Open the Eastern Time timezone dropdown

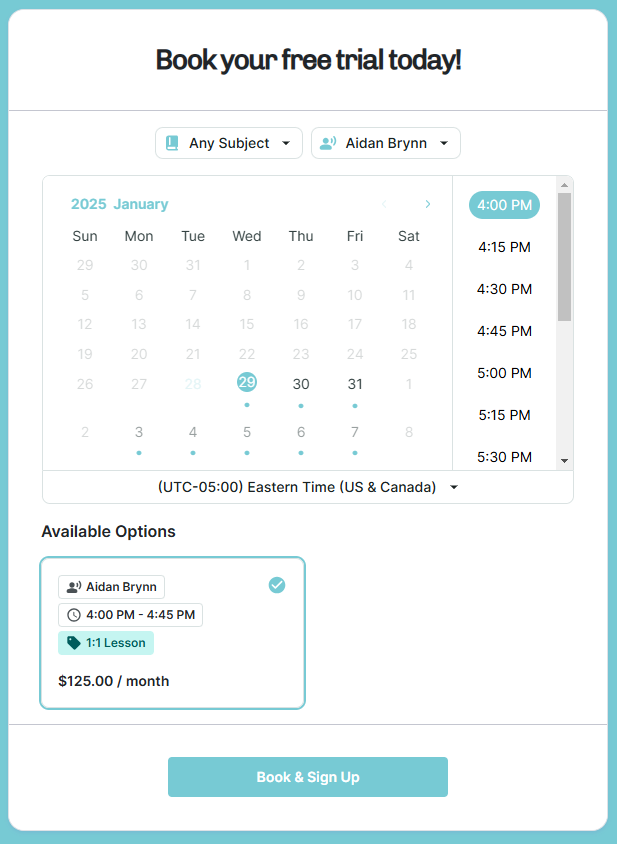point(307,487)
